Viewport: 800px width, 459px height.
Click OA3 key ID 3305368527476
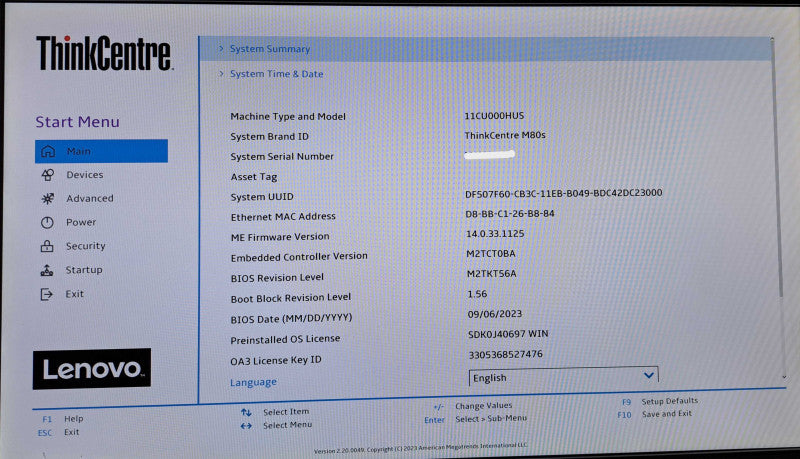point(506,354)
